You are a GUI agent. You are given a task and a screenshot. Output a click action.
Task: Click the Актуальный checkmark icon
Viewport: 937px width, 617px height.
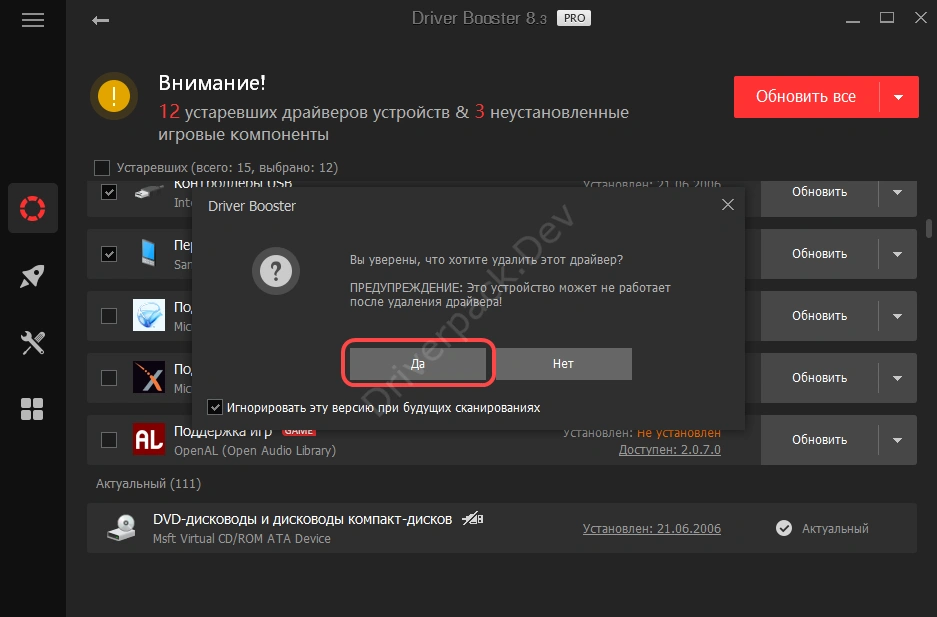784,528
